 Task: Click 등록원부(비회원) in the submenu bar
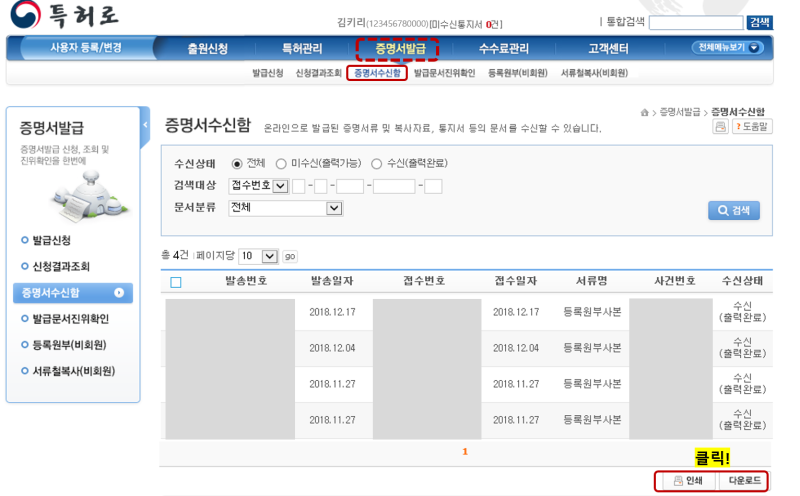coord(518,73)
